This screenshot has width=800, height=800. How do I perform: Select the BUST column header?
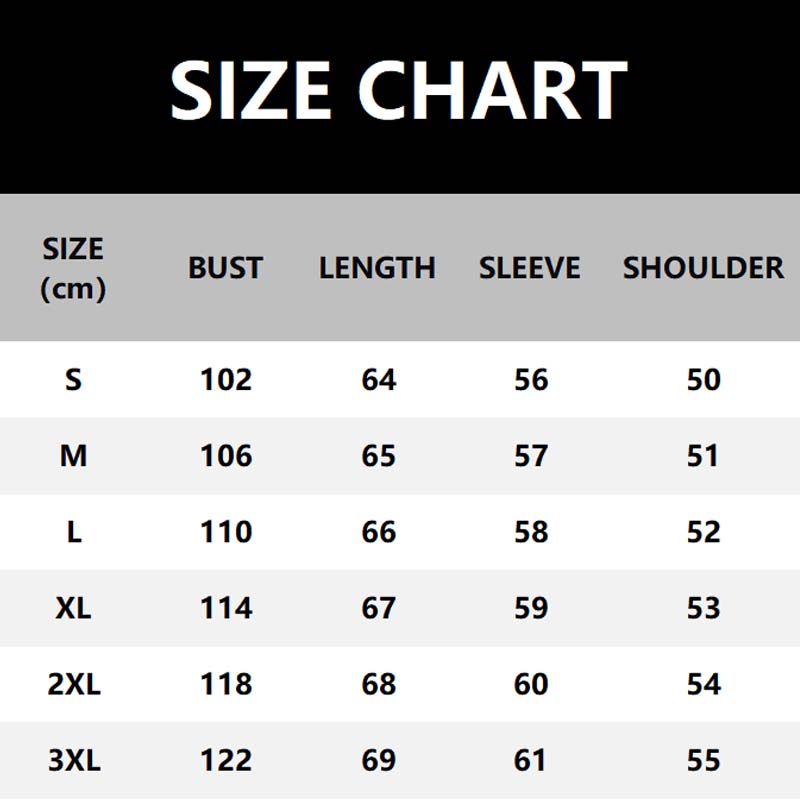225,268
